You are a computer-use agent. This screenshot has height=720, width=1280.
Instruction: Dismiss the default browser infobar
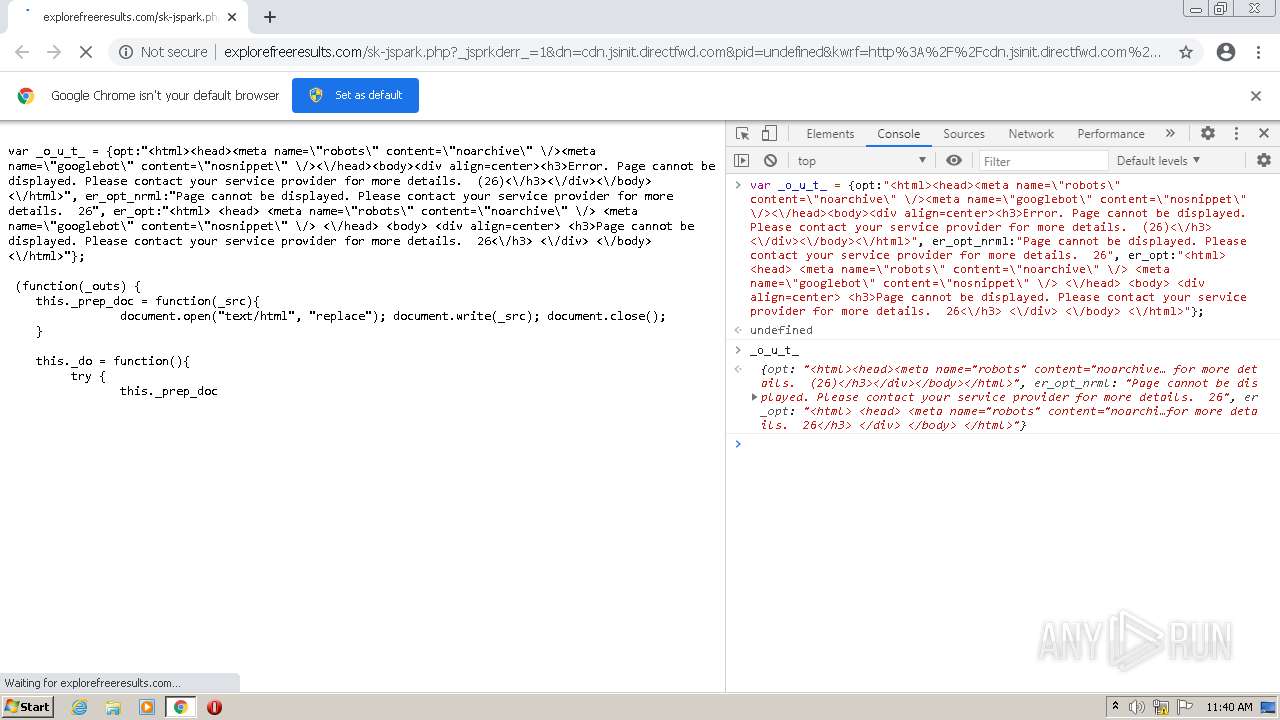pos(1255,95)
